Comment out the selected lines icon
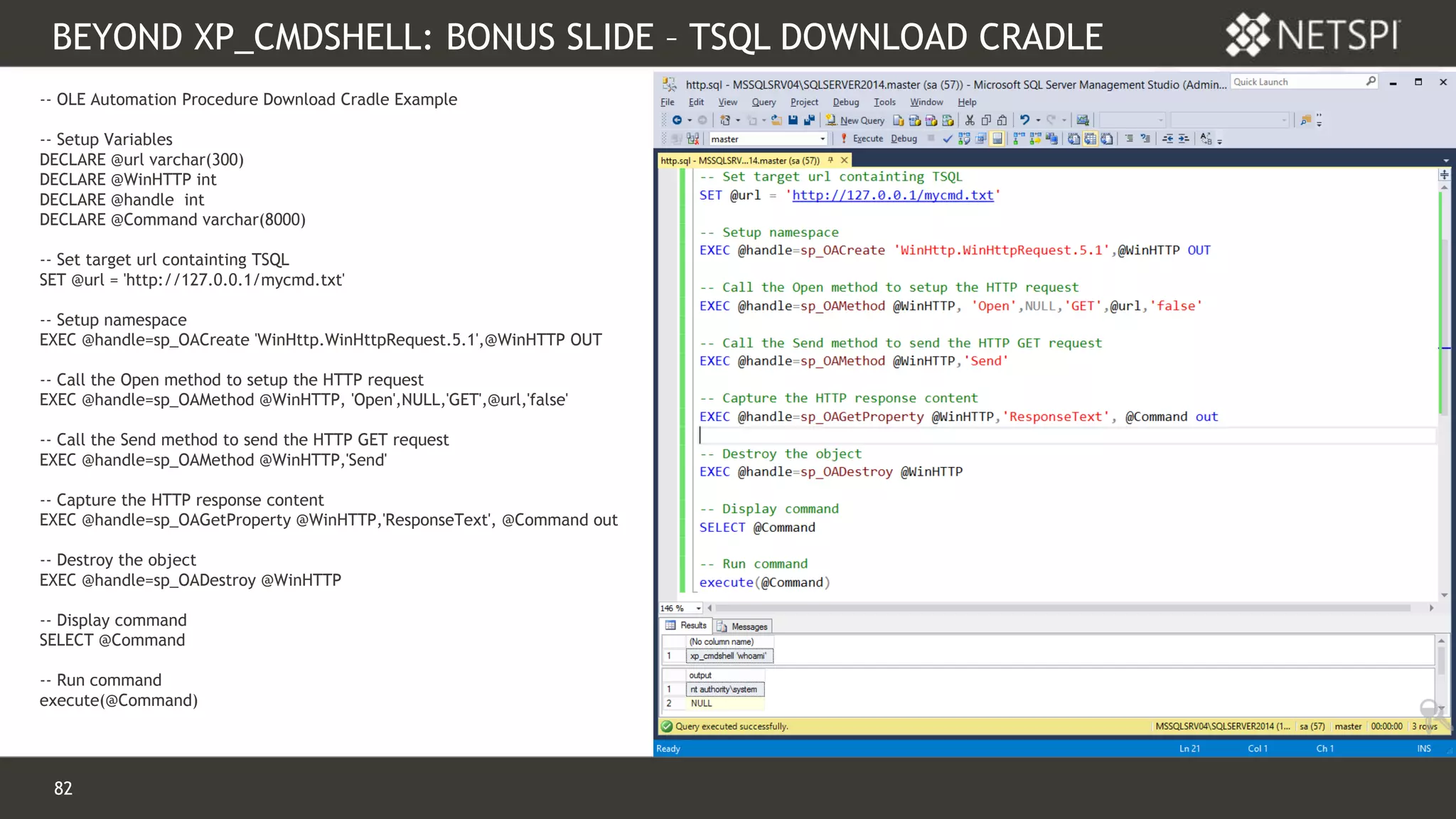Screen dimensions: 1456x819 [x=1129, y=139]
